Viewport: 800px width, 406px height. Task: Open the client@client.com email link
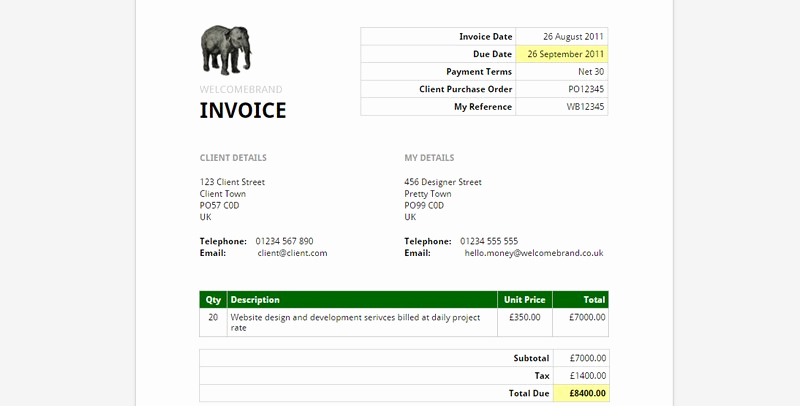click(x=292, y=253)
